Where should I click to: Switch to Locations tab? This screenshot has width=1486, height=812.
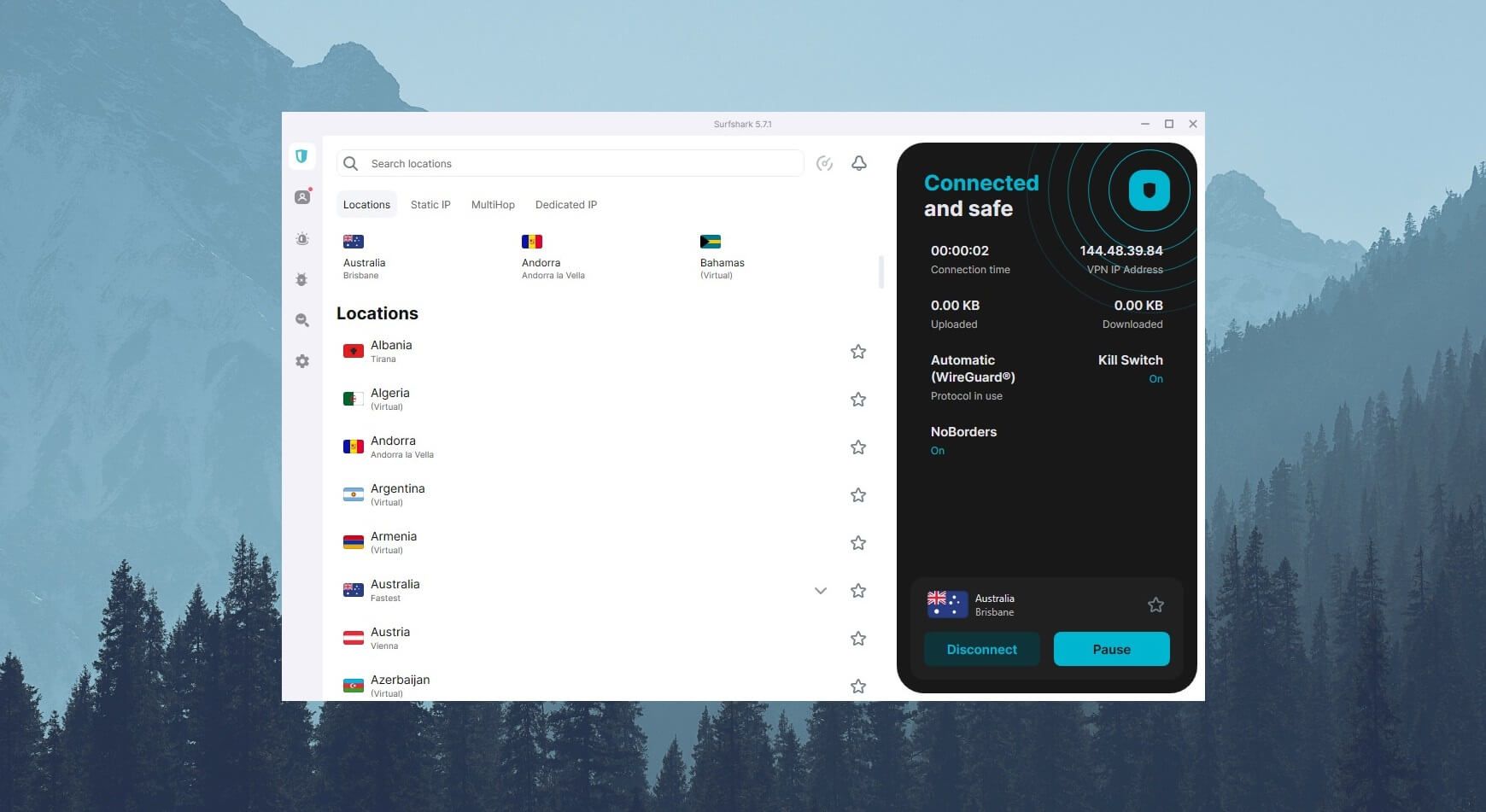(366, 205)
